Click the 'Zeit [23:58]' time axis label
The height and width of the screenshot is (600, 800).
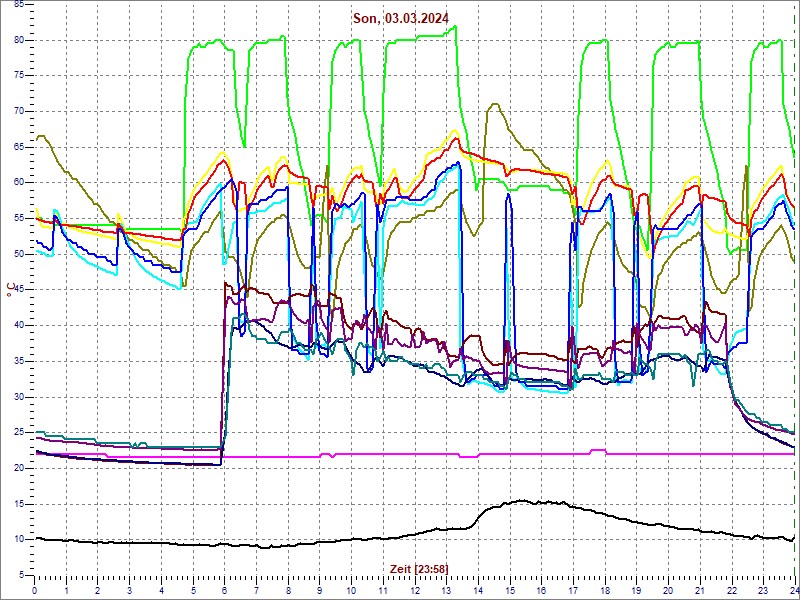tap(419, 568)
